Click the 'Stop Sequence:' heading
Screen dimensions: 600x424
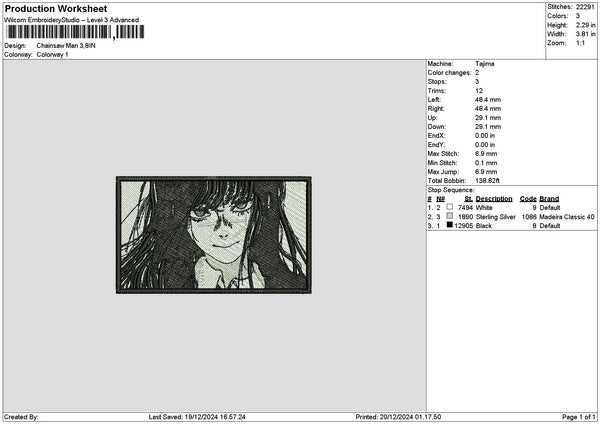tap(451, 190)
